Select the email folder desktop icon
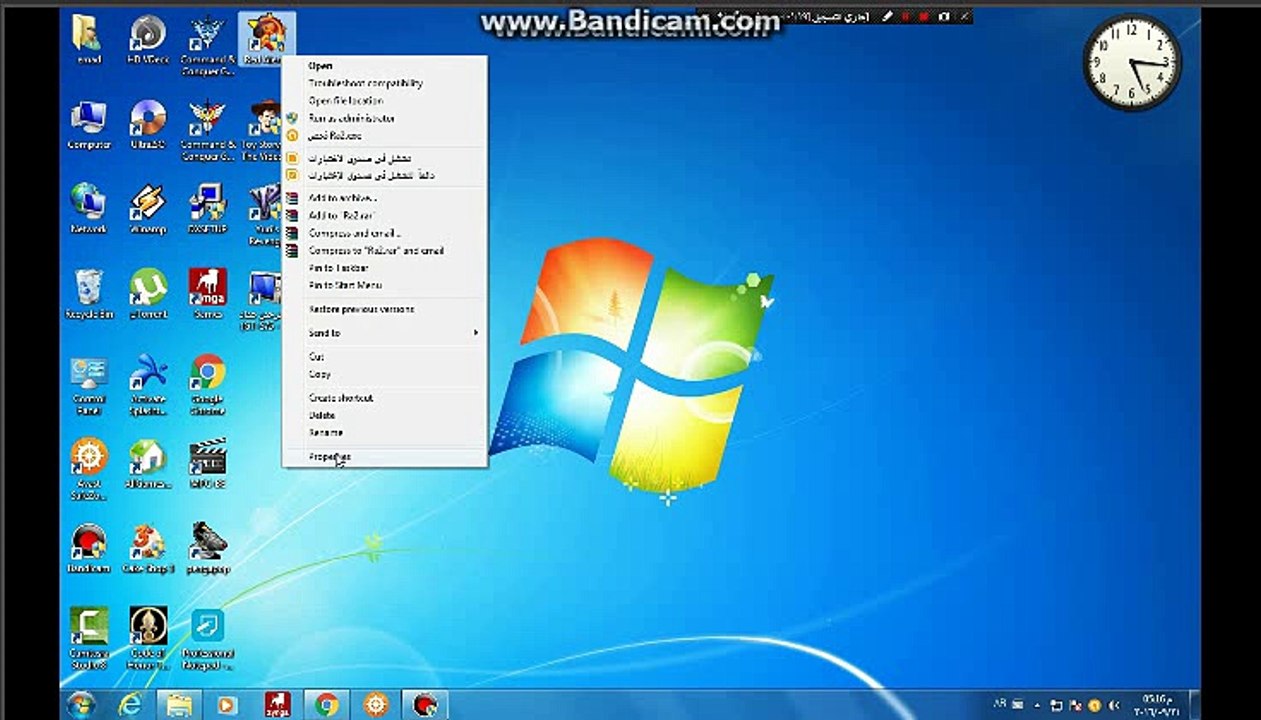Viewport: 1261px width, 720px height. (x=89, y=40)
